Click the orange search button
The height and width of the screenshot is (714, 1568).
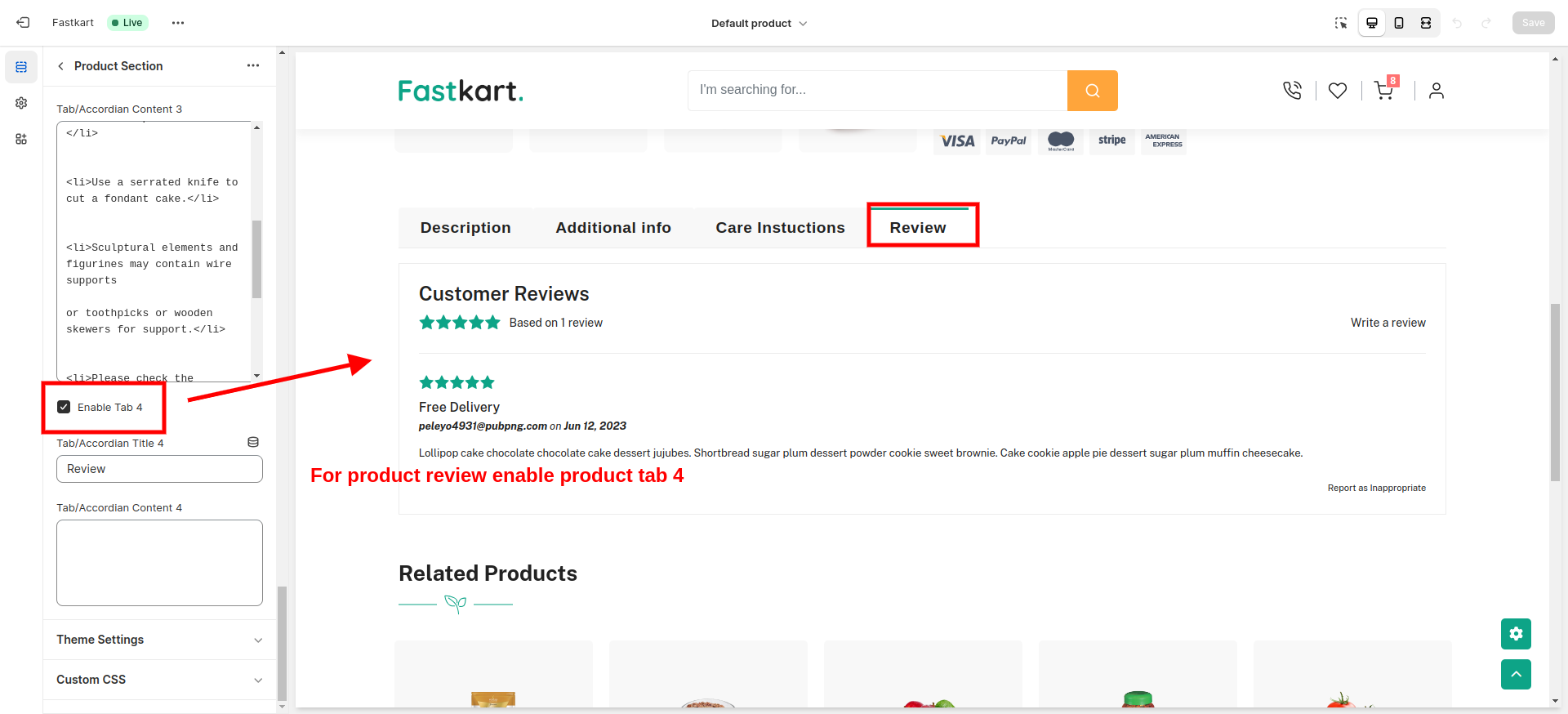point(1092,90)
